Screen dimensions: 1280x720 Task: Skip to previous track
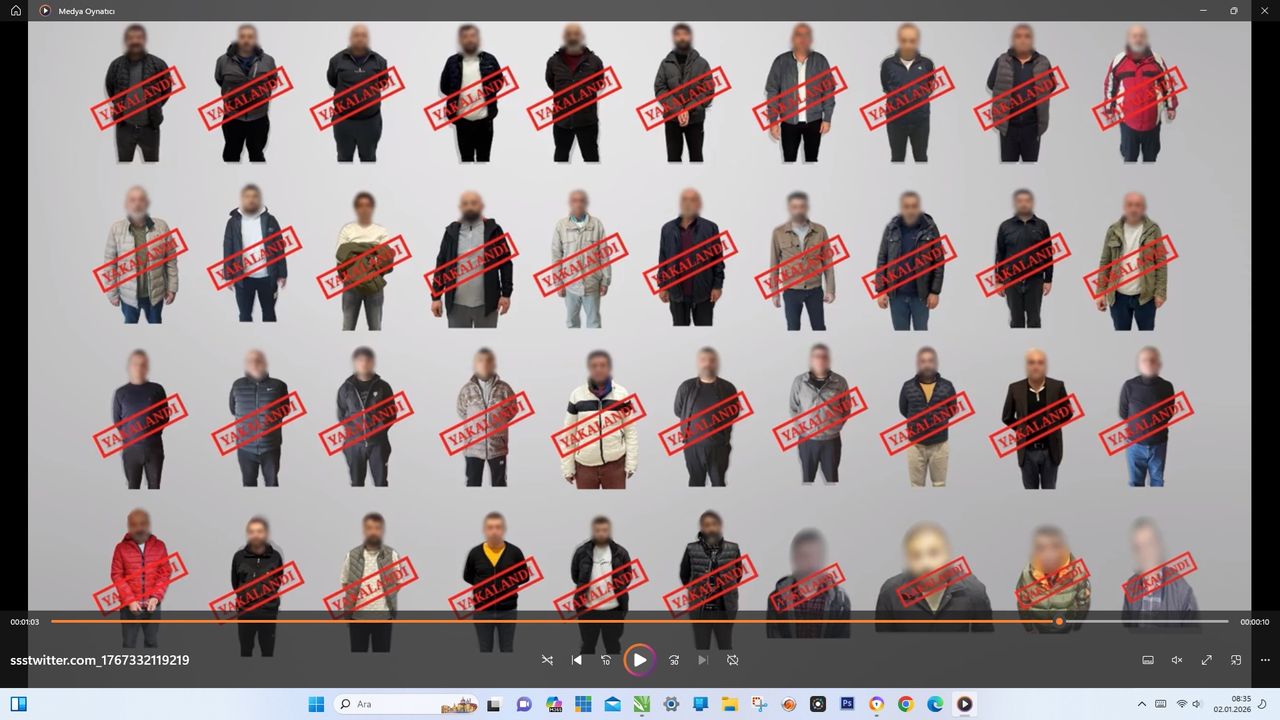pos(576,660)
